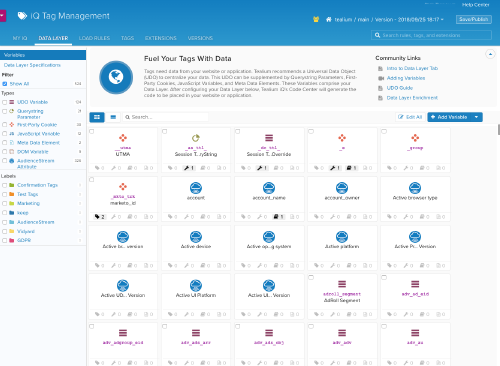Click the yellow notification bell icon
Screen dimensions: 500x366
(x=316, y=19)
